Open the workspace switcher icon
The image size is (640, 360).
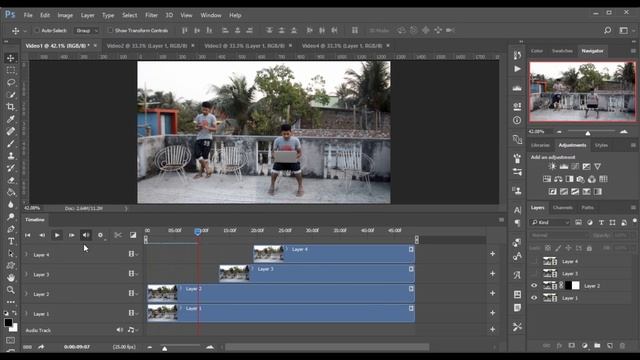click(623, 30)
